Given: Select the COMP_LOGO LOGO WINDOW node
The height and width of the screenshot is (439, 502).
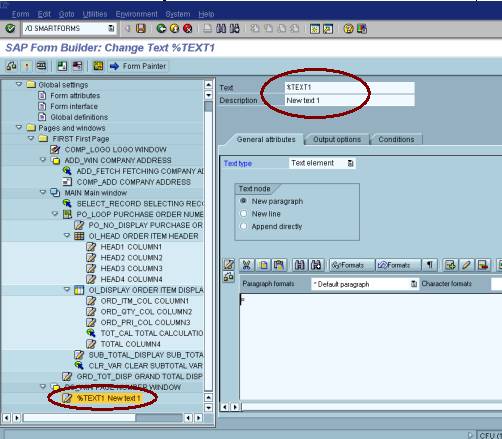Looking at the screenshot, I should click(115, 150).
